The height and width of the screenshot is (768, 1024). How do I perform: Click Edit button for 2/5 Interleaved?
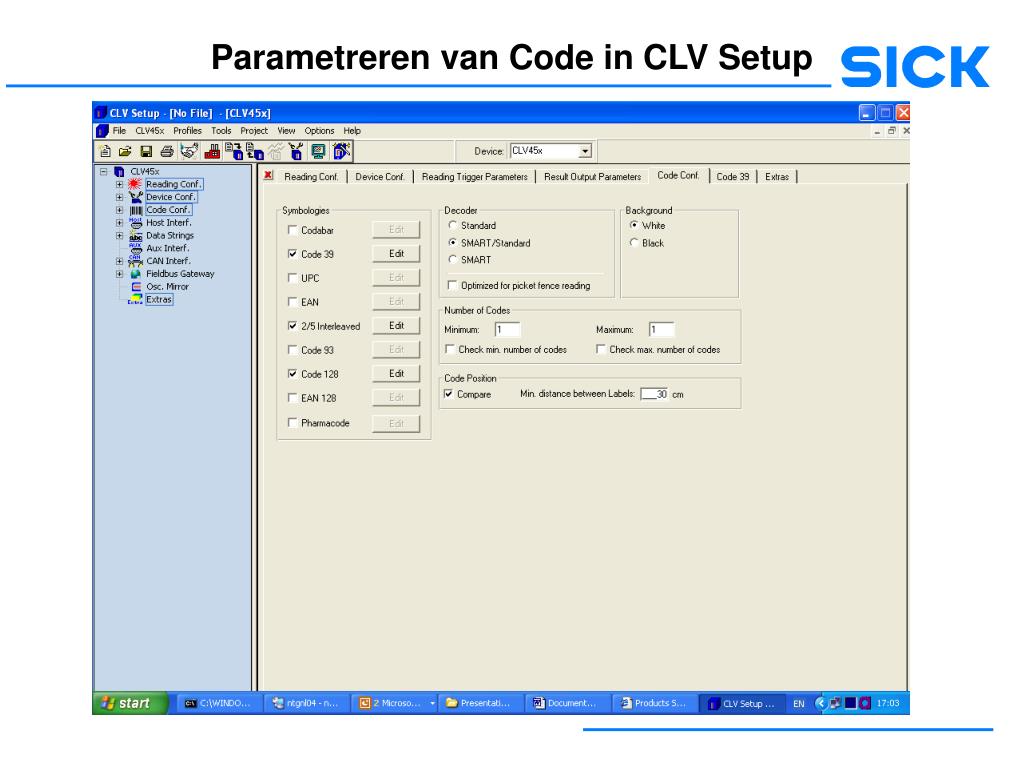coord(396,325)
